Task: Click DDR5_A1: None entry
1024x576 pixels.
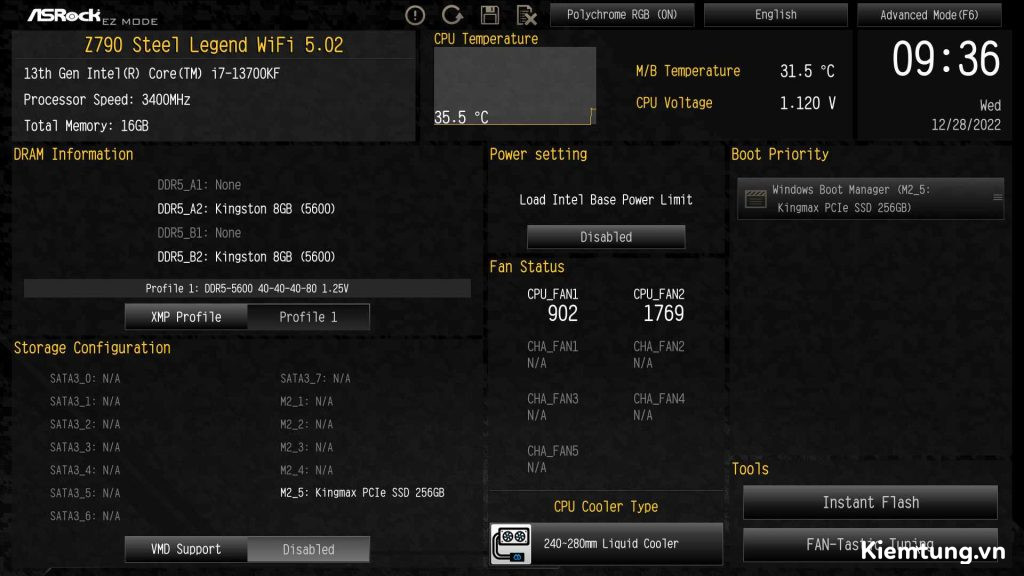Action: pyautogui.click(x=199, y=185)
